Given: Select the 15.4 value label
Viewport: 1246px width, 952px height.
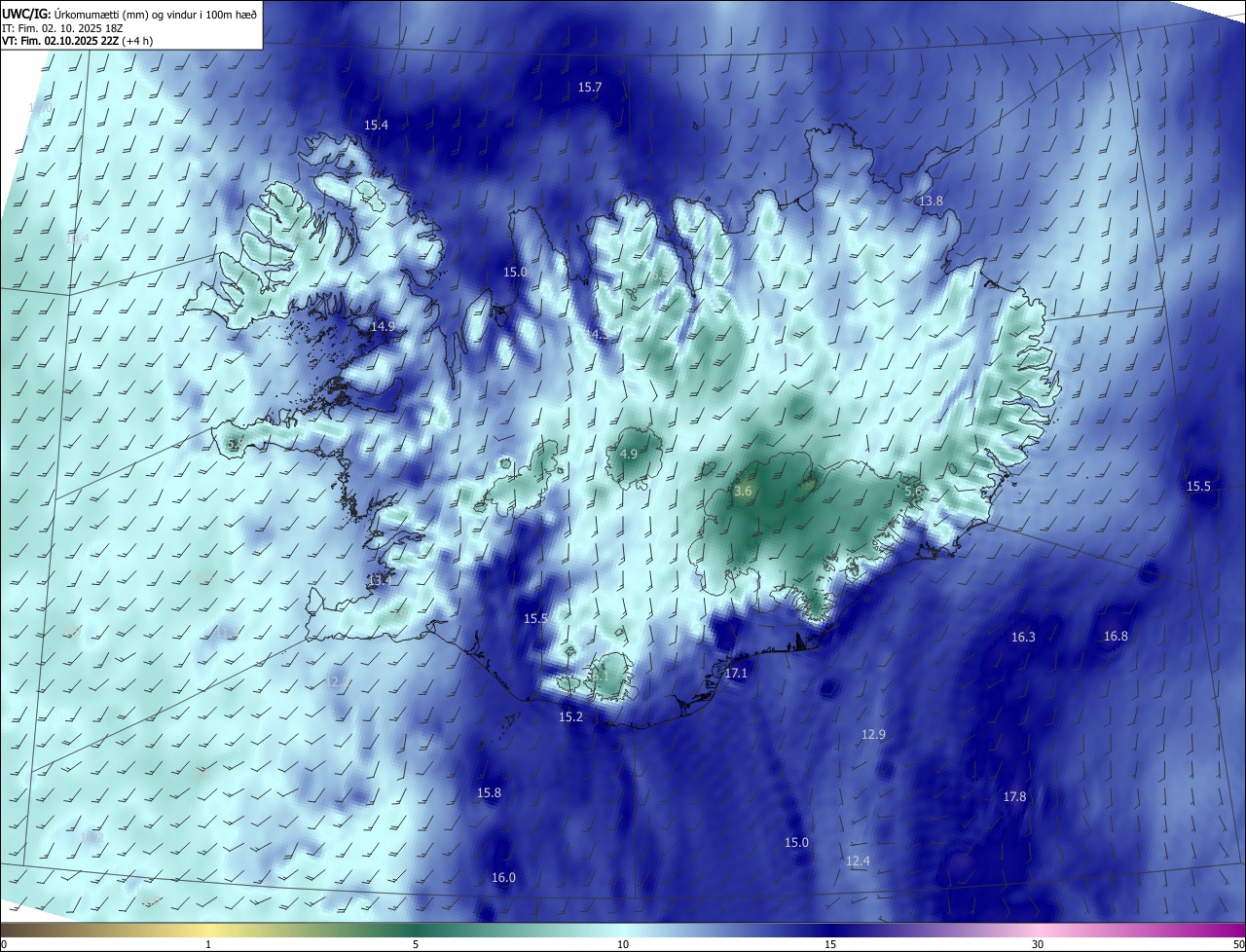Looking at the screenshot, I should coord(376,126).
